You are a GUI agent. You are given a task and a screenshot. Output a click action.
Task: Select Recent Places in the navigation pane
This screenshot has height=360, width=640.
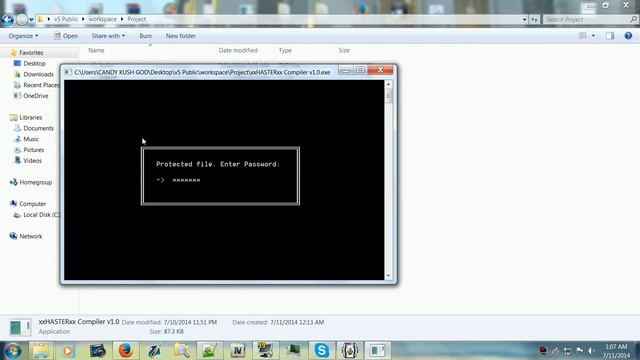36,85
